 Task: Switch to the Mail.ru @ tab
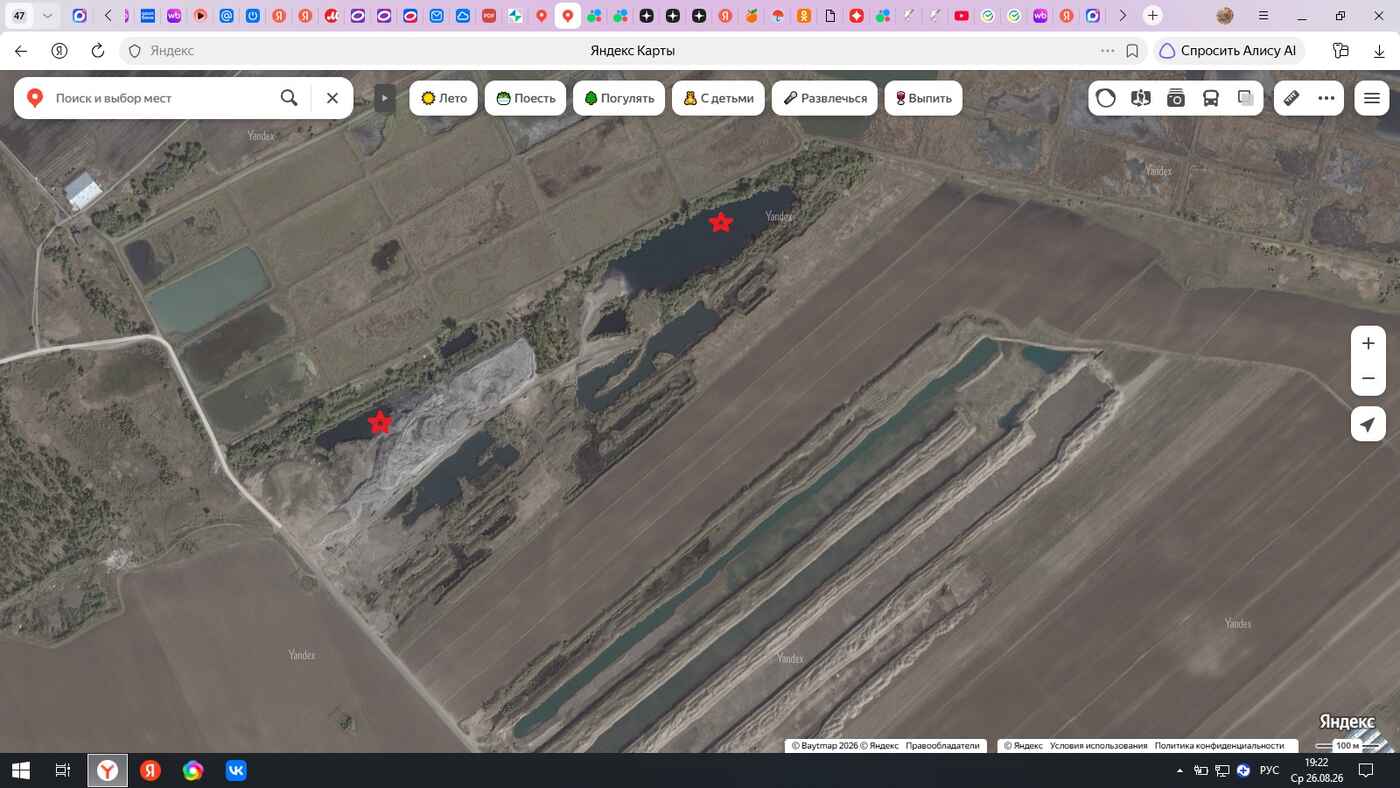click(228, 16)
